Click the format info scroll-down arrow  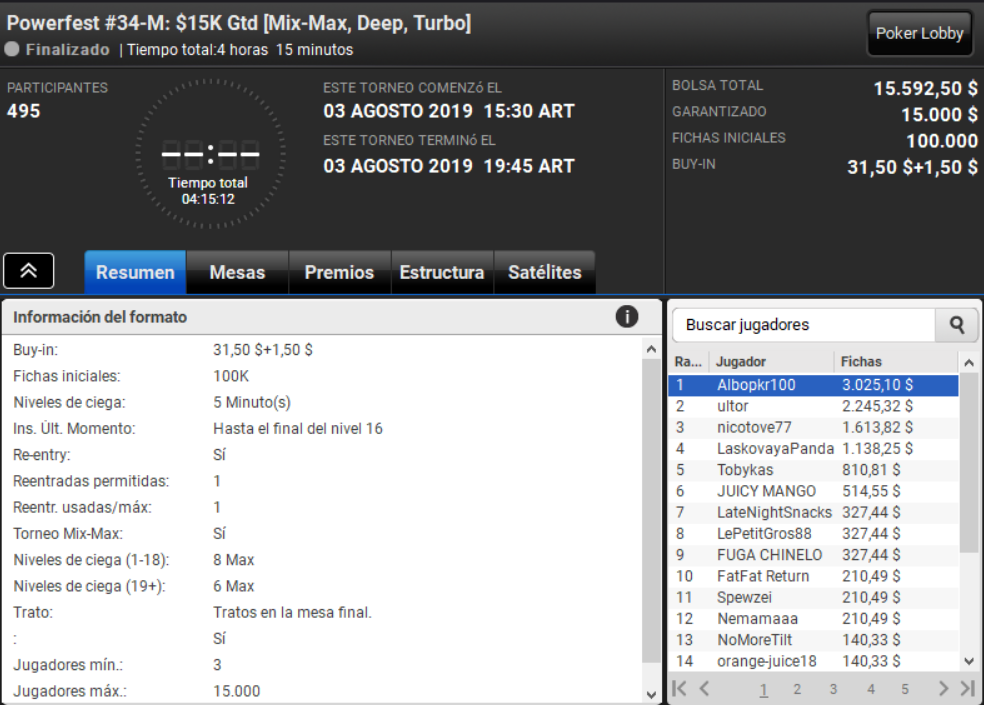[x=651, y=694]
